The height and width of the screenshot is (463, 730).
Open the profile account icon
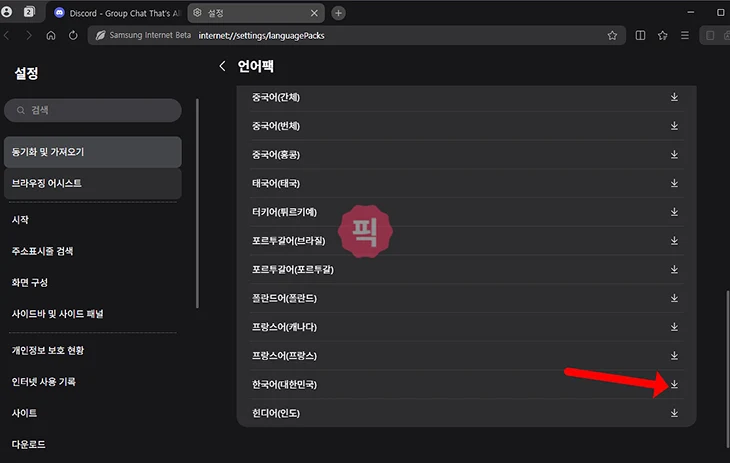click(7, 12)
